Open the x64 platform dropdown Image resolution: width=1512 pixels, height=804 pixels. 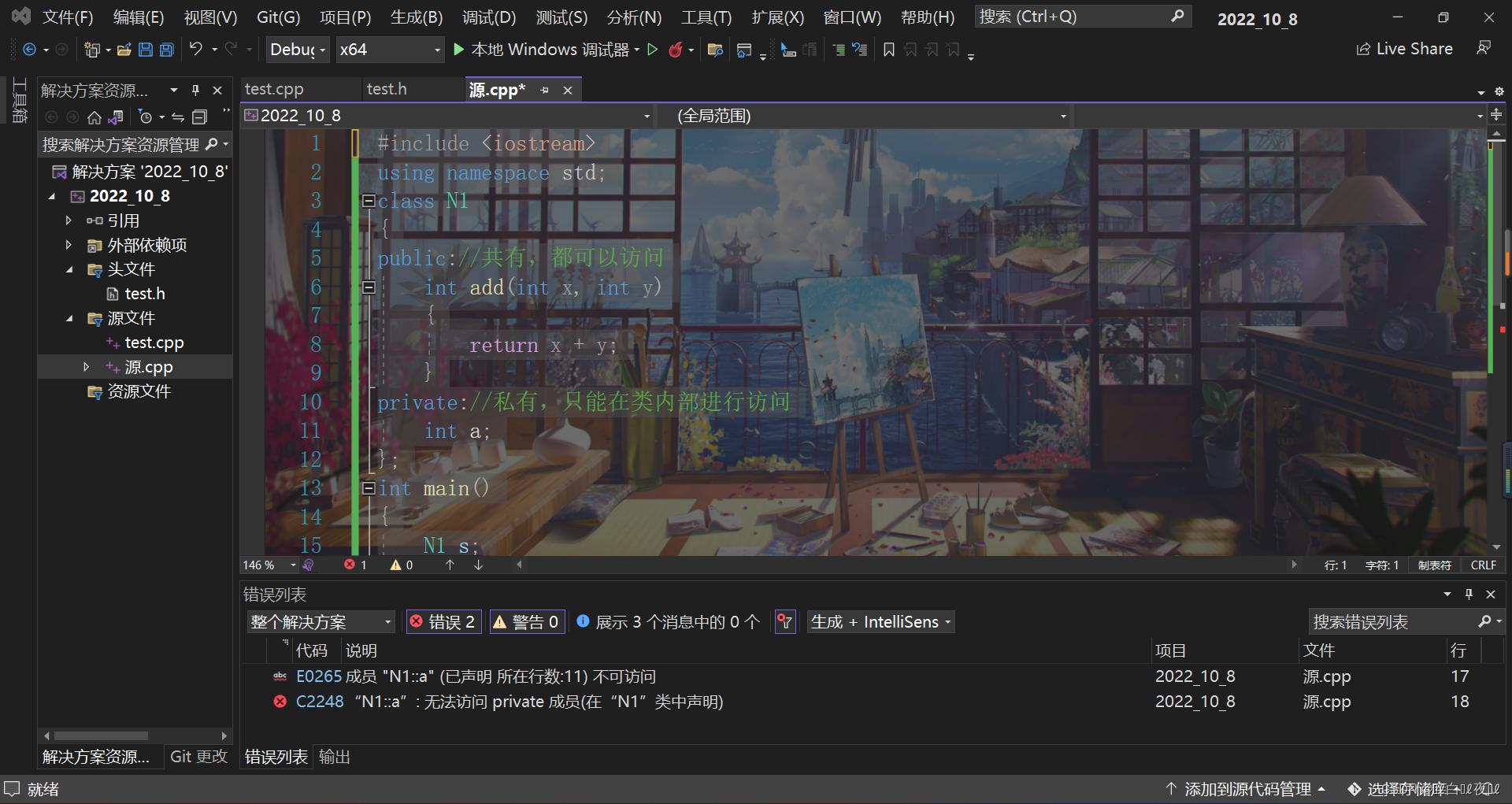(390, 50)
